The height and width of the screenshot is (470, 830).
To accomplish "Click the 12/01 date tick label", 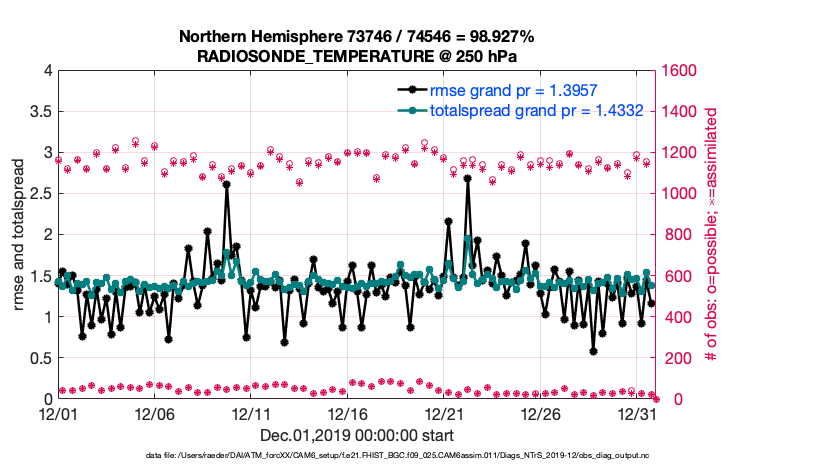I will [x=58, y=413].
